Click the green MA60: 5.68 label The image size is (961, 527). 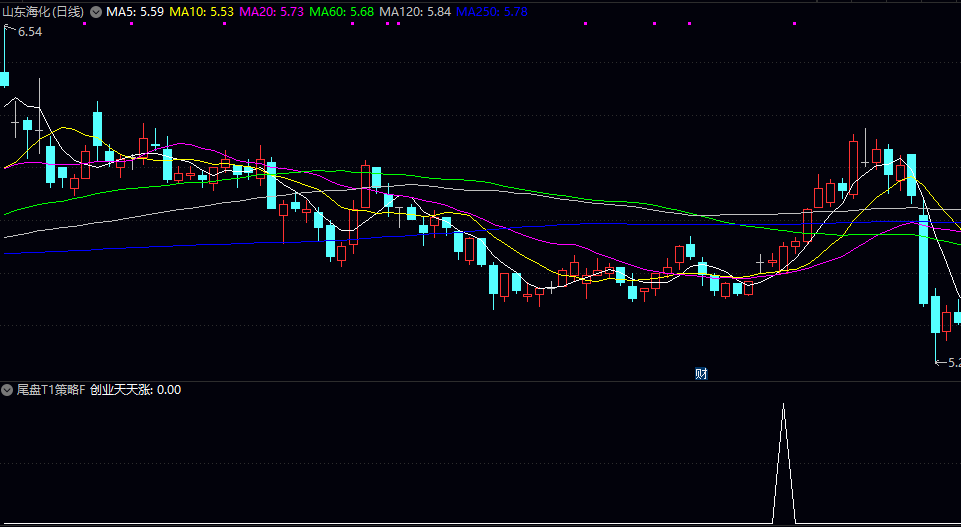(x=342, y=12)
